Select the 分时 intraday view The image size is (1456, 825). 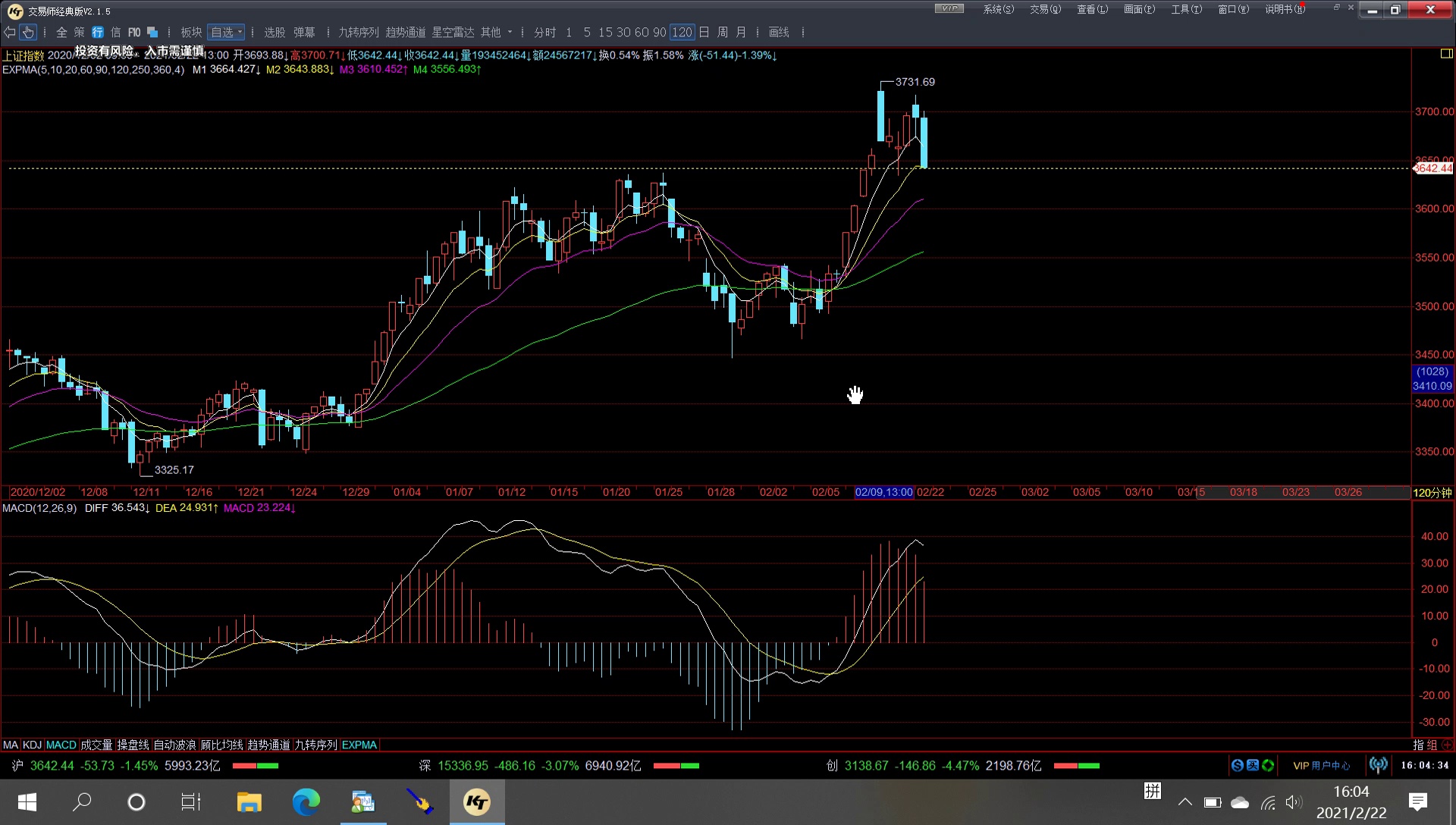pos(544,32)
